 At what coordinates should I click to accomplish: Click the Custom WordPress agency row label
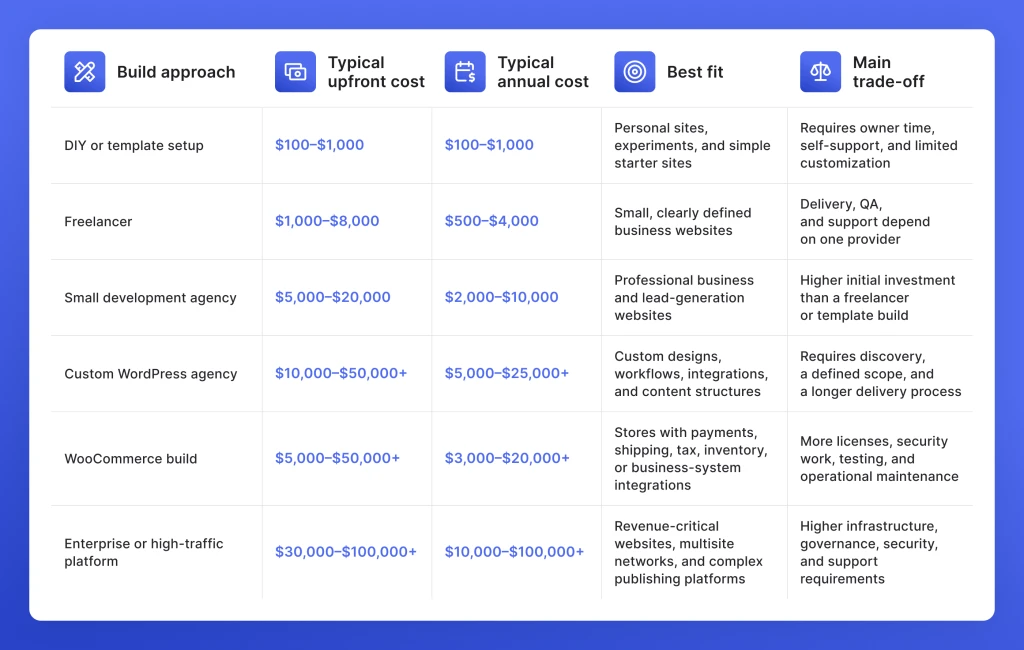coord(150,374)
